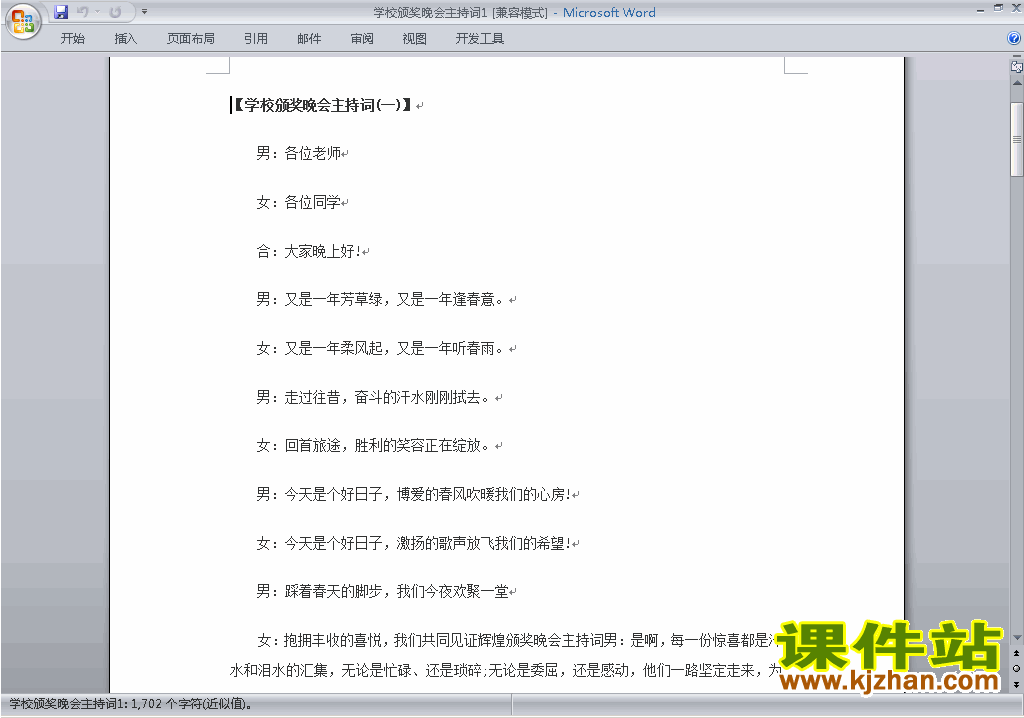The image size is (1024, 718).
Task: Open the 插入 ribbon tab
Action: (125, 39)
